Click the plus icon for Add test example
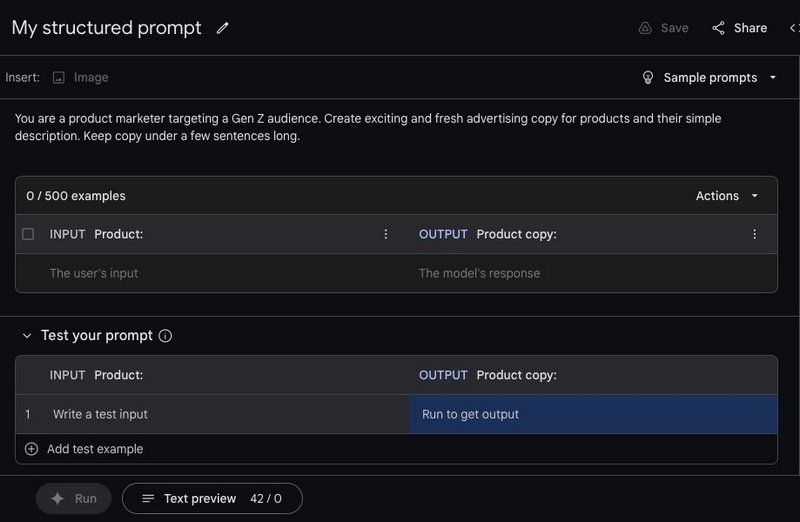 (31, 449)
